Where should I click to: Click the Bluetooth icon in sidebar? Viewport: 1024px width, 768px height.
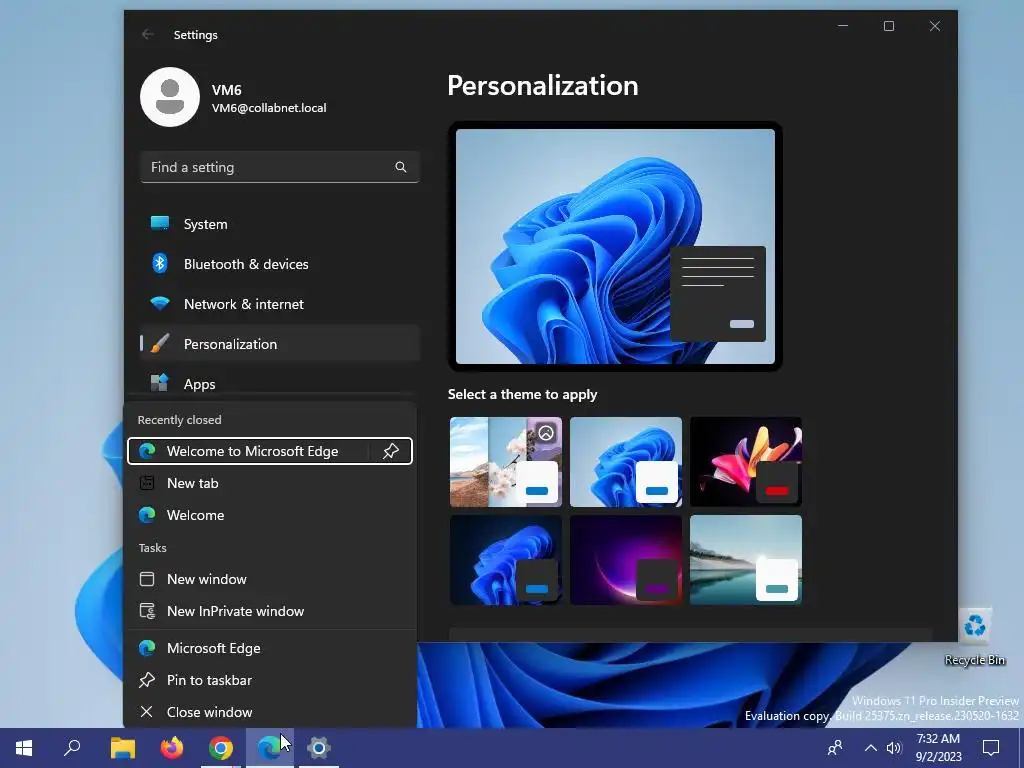160,264
